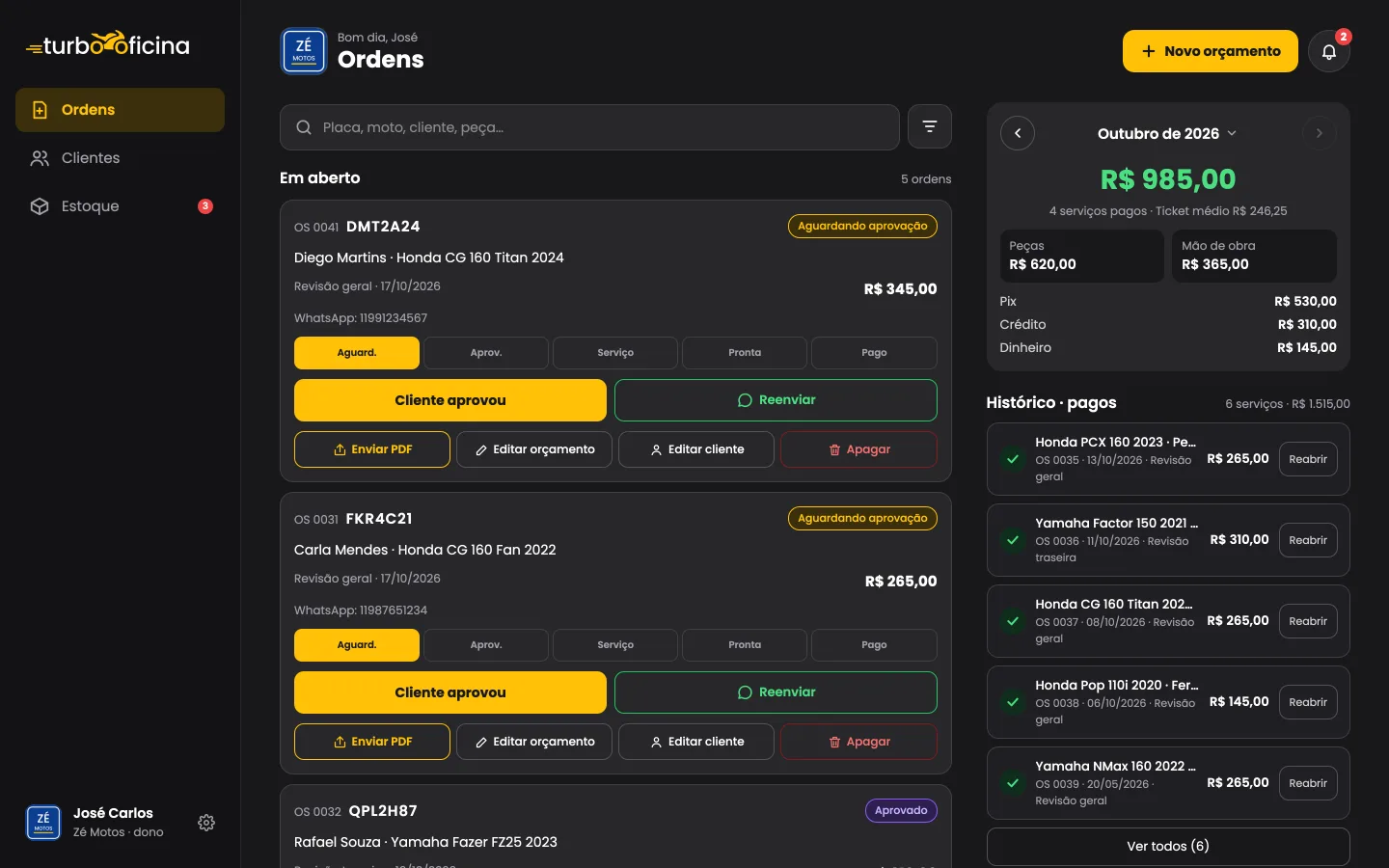The image size is (1389, 868).
Task: Set OS 0031 status to Aprov.
Action: [486, 645]
